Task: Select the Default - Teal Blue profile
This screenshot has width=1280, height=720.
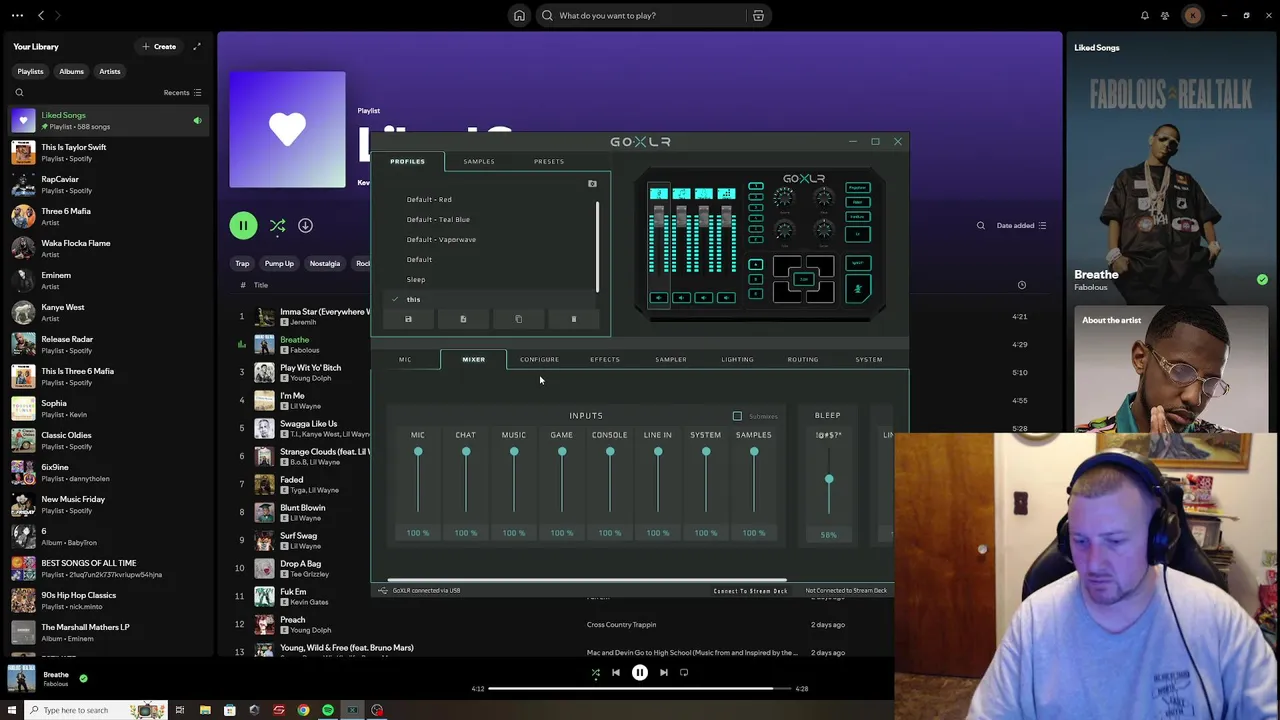Action: (438, 219)
